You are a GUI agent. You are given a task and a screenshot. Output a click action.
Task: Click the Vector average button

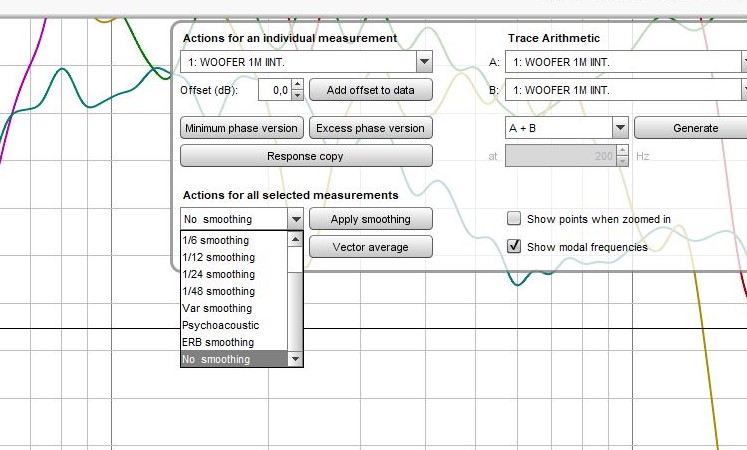(x=370, y=247)
